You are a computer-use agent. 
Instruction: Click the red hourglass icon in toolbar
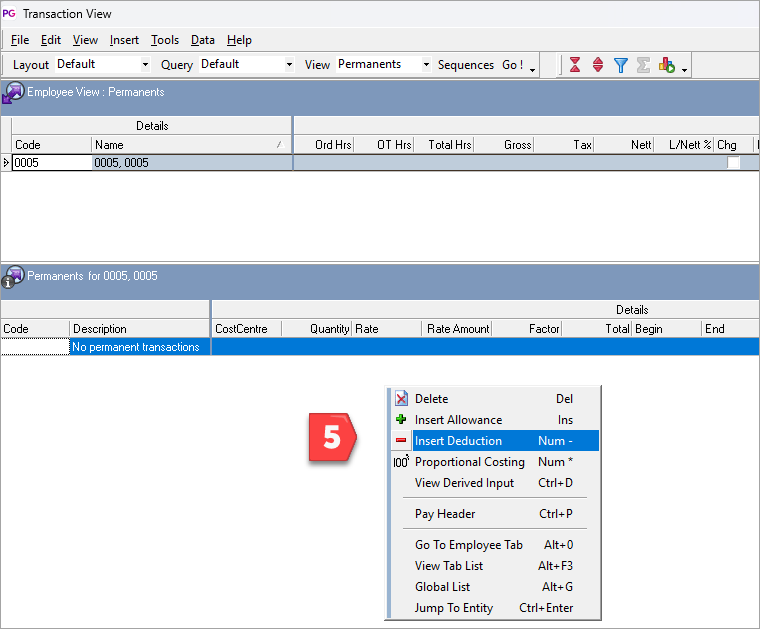click(575, 65)
